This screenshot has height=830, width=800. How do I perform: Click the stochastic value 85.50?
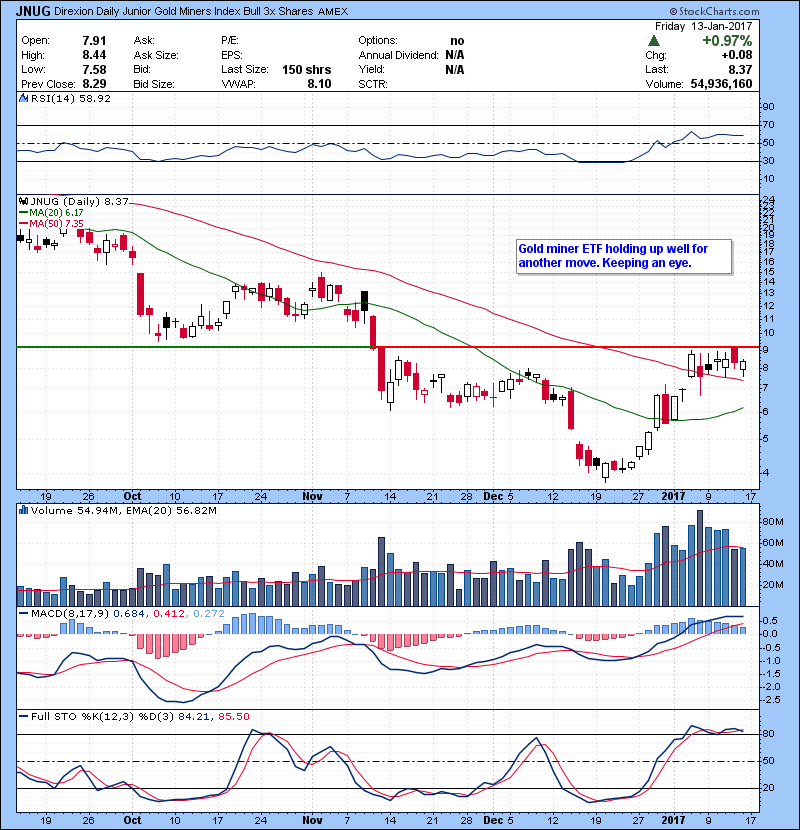(233, 717)
